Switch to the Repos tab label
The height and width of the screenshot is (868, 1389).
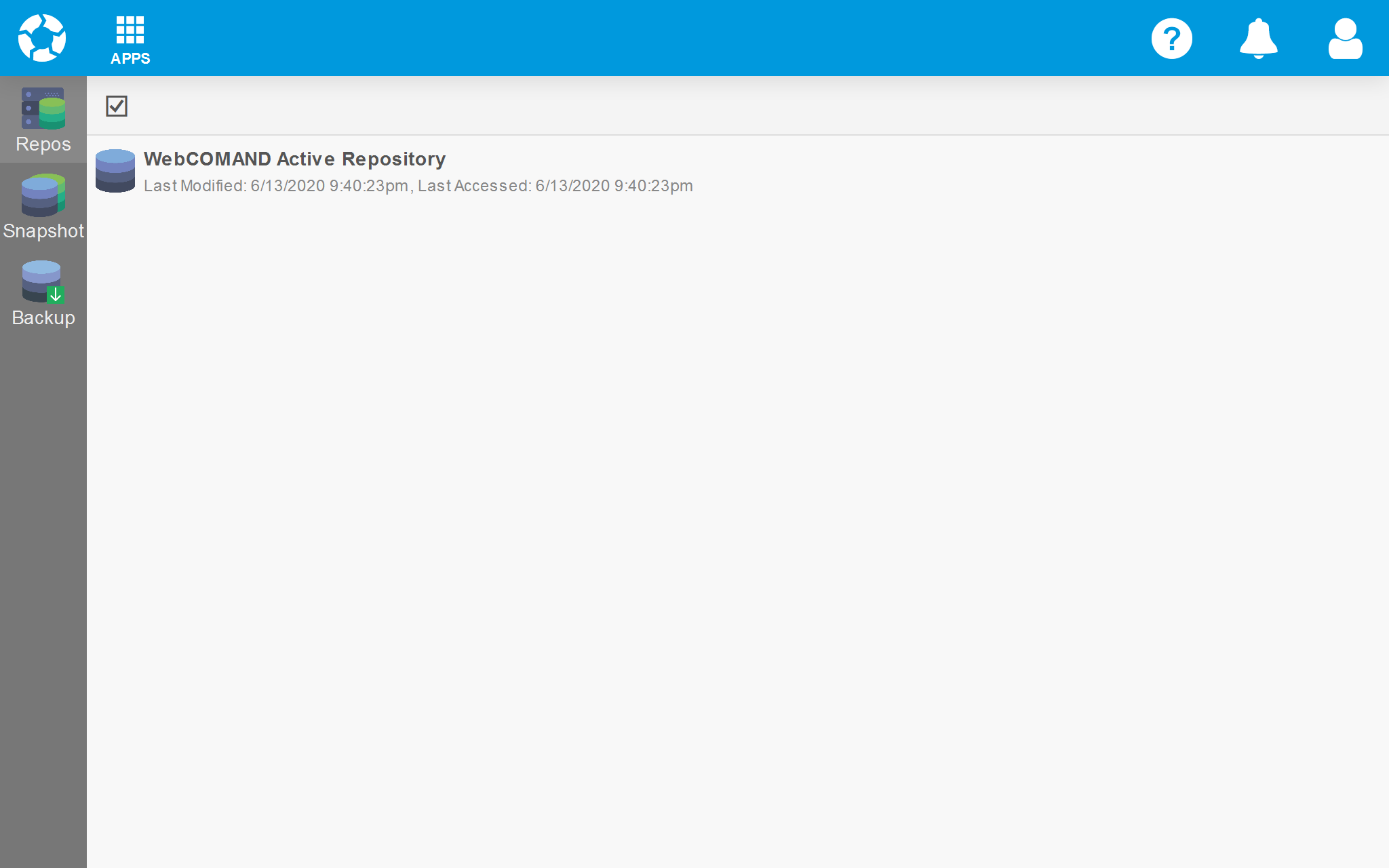(x=43, y=144)
